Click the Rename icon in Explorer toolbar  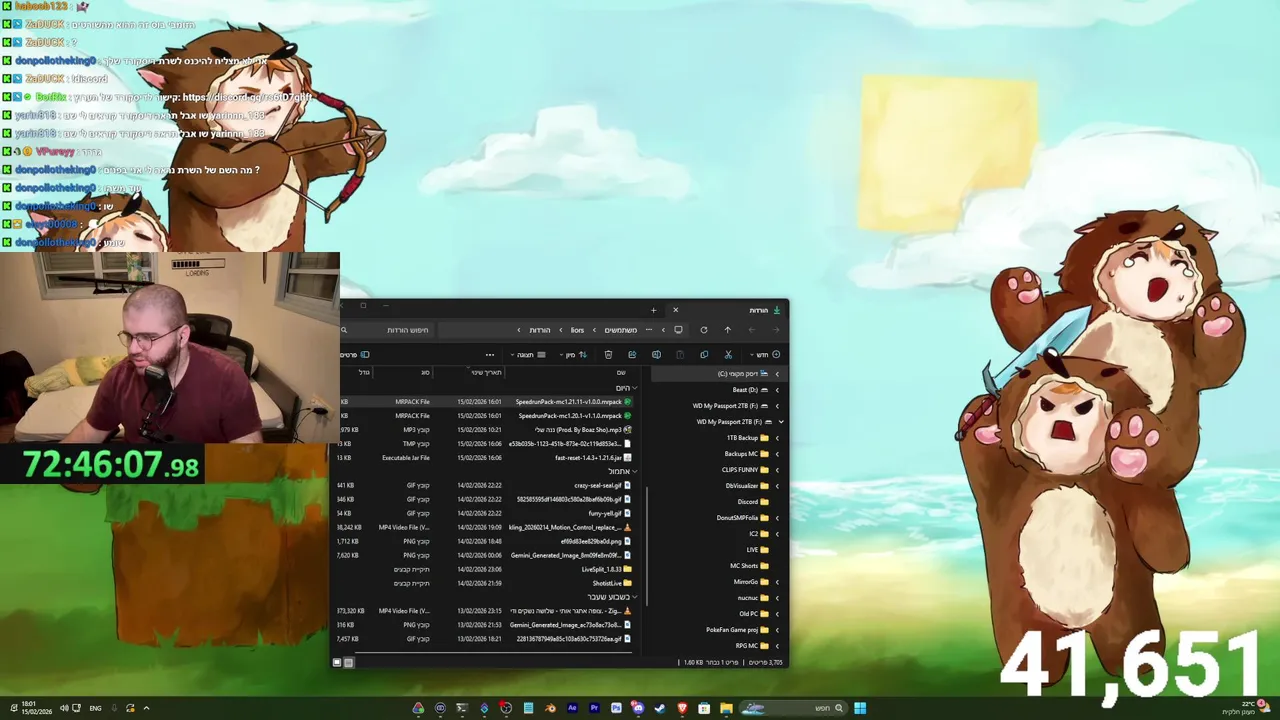point(656,355)
